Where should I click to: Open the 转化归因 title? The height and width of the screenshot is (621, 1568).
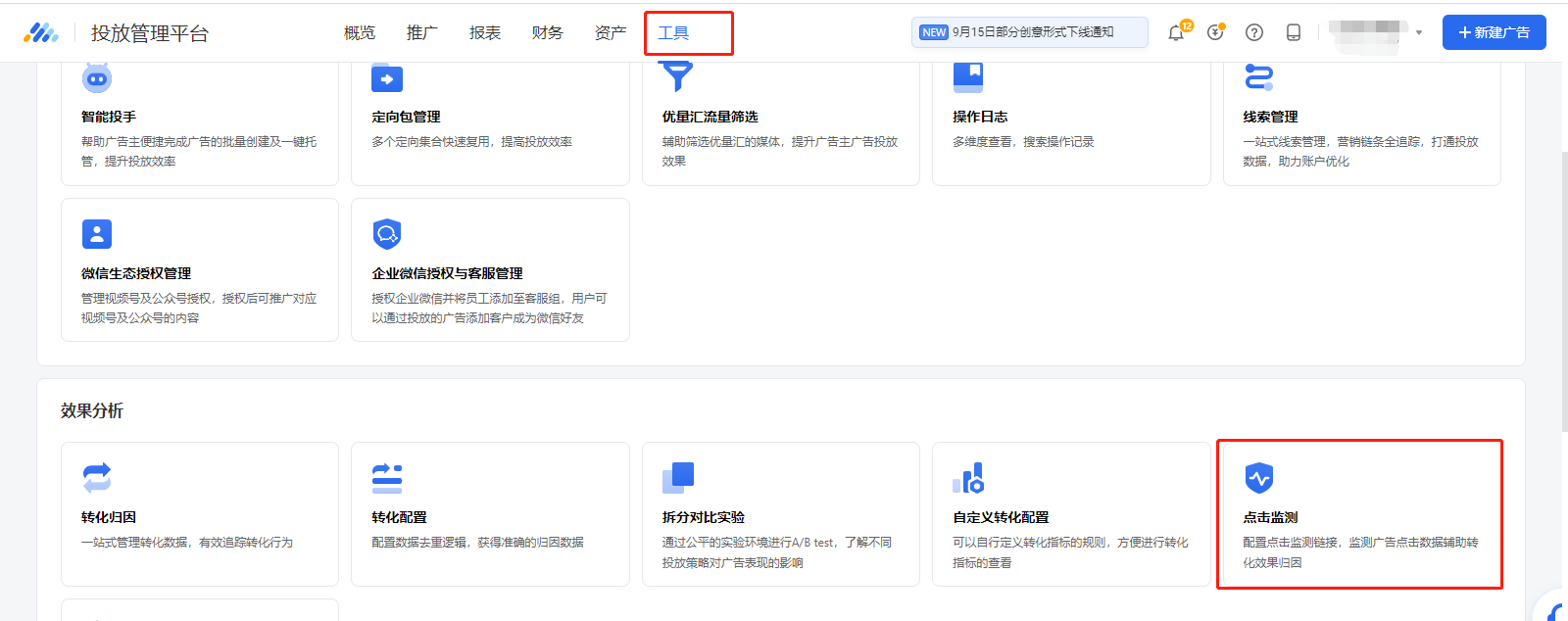[109, 517]
